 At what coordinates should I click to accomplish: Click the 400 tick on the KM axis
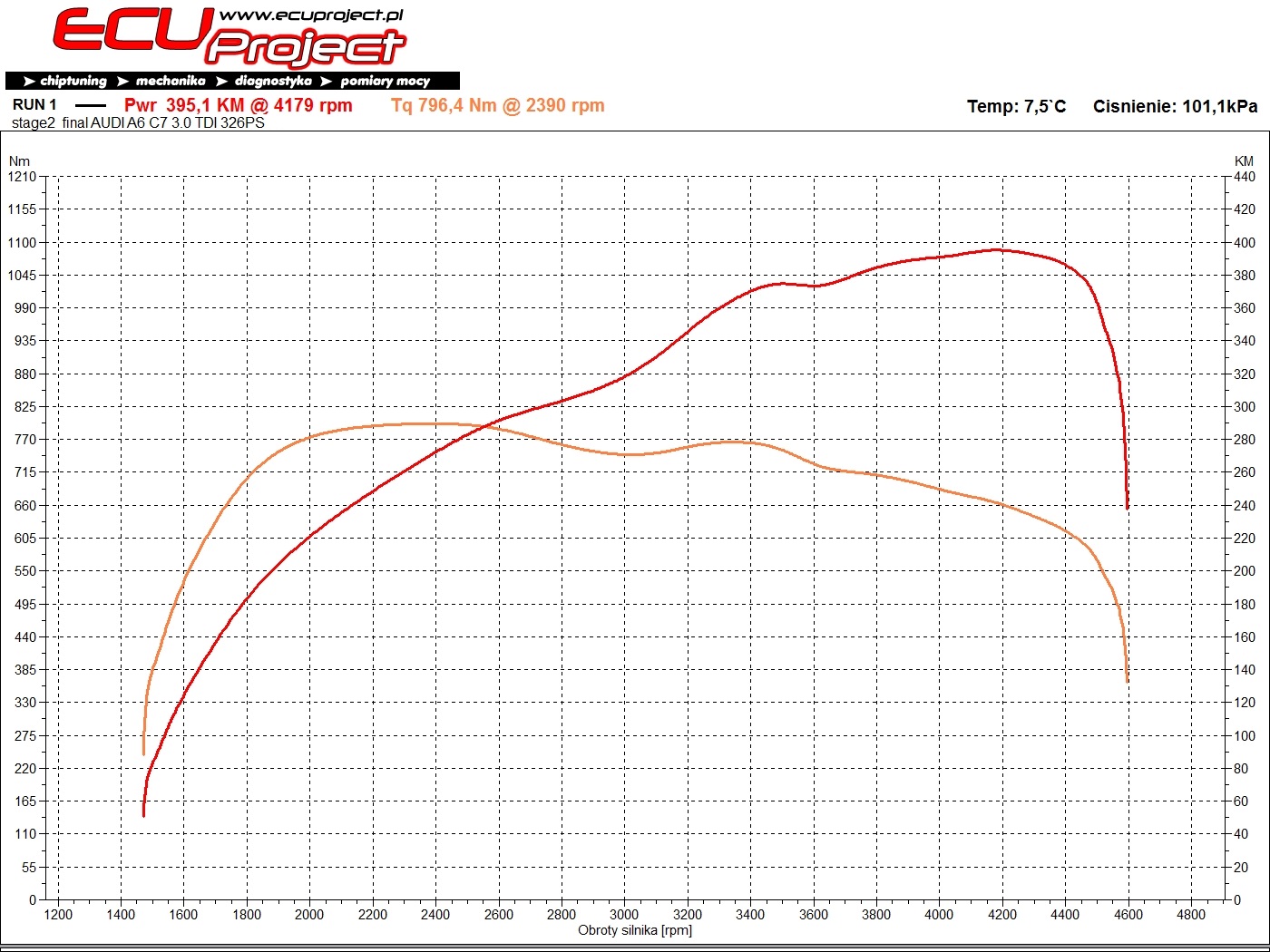point(1245,243)
